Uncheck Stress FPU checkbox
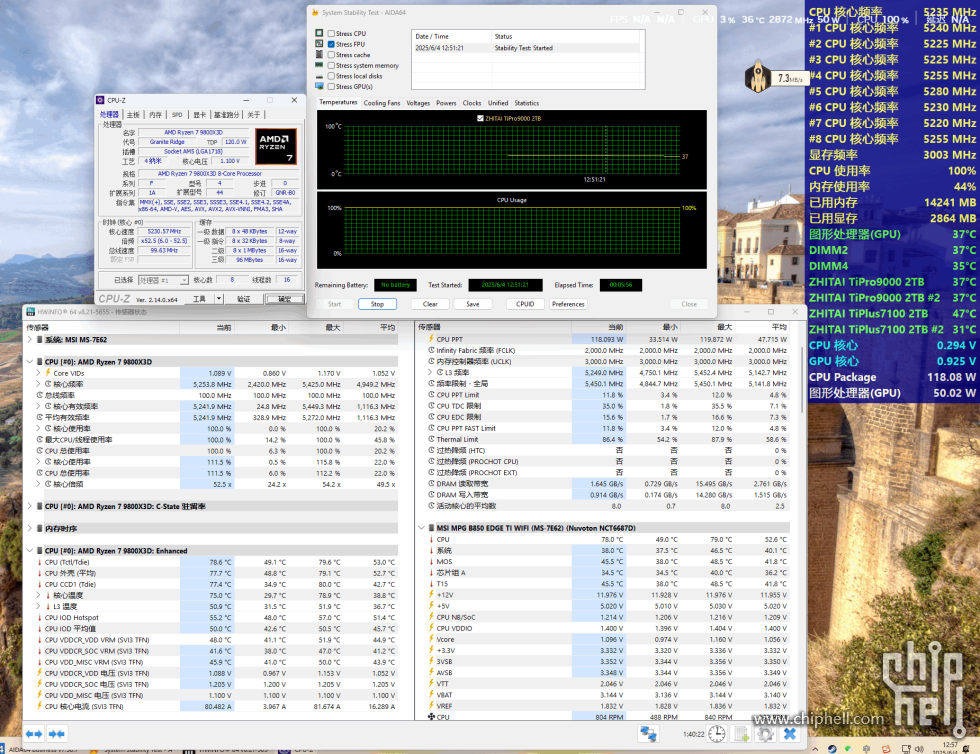The height and width of the screenshot is (754, 980). [331, 44]
